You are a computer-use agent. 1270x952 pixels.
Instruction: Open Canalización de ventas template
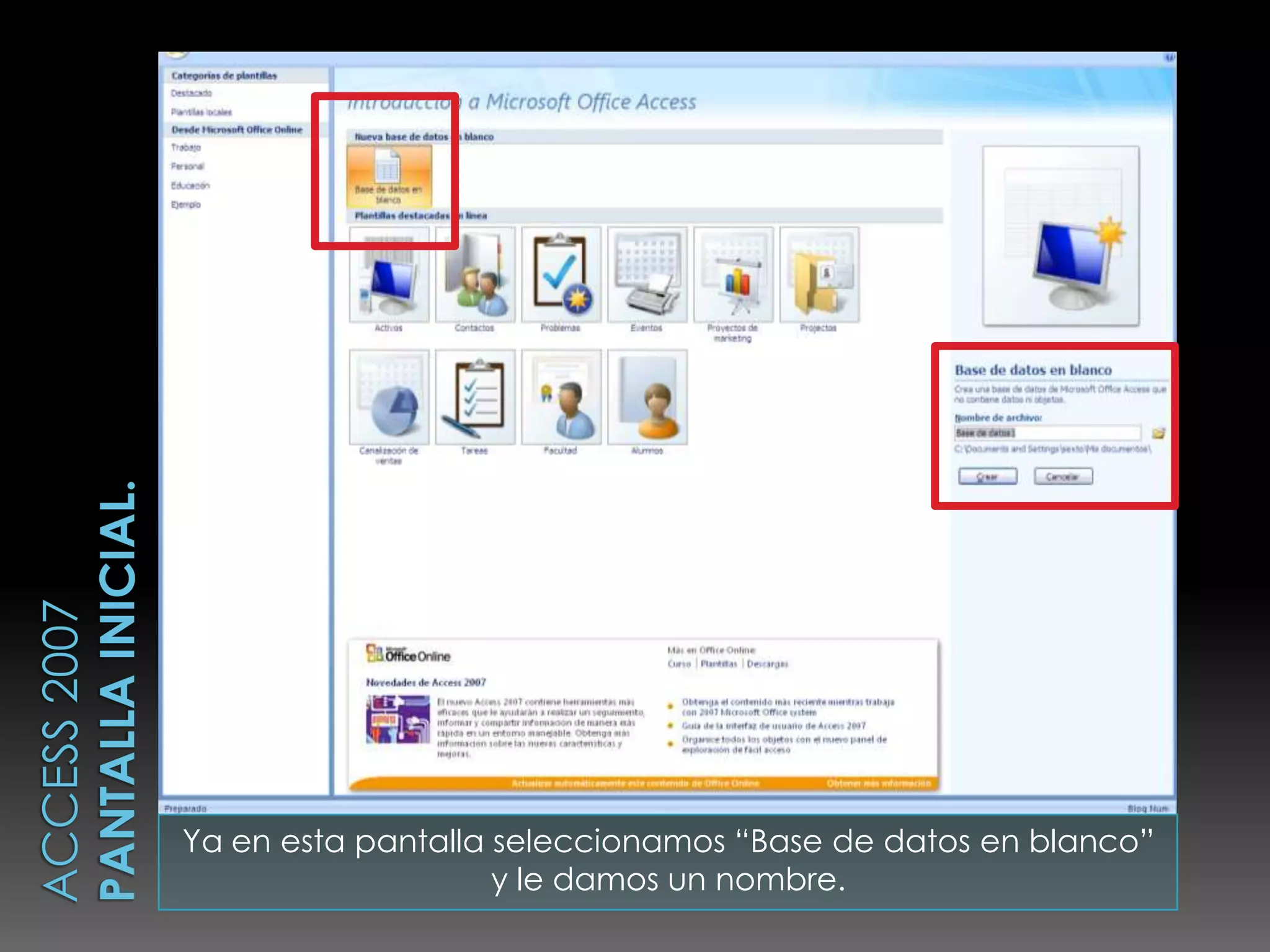pos(389,397)
